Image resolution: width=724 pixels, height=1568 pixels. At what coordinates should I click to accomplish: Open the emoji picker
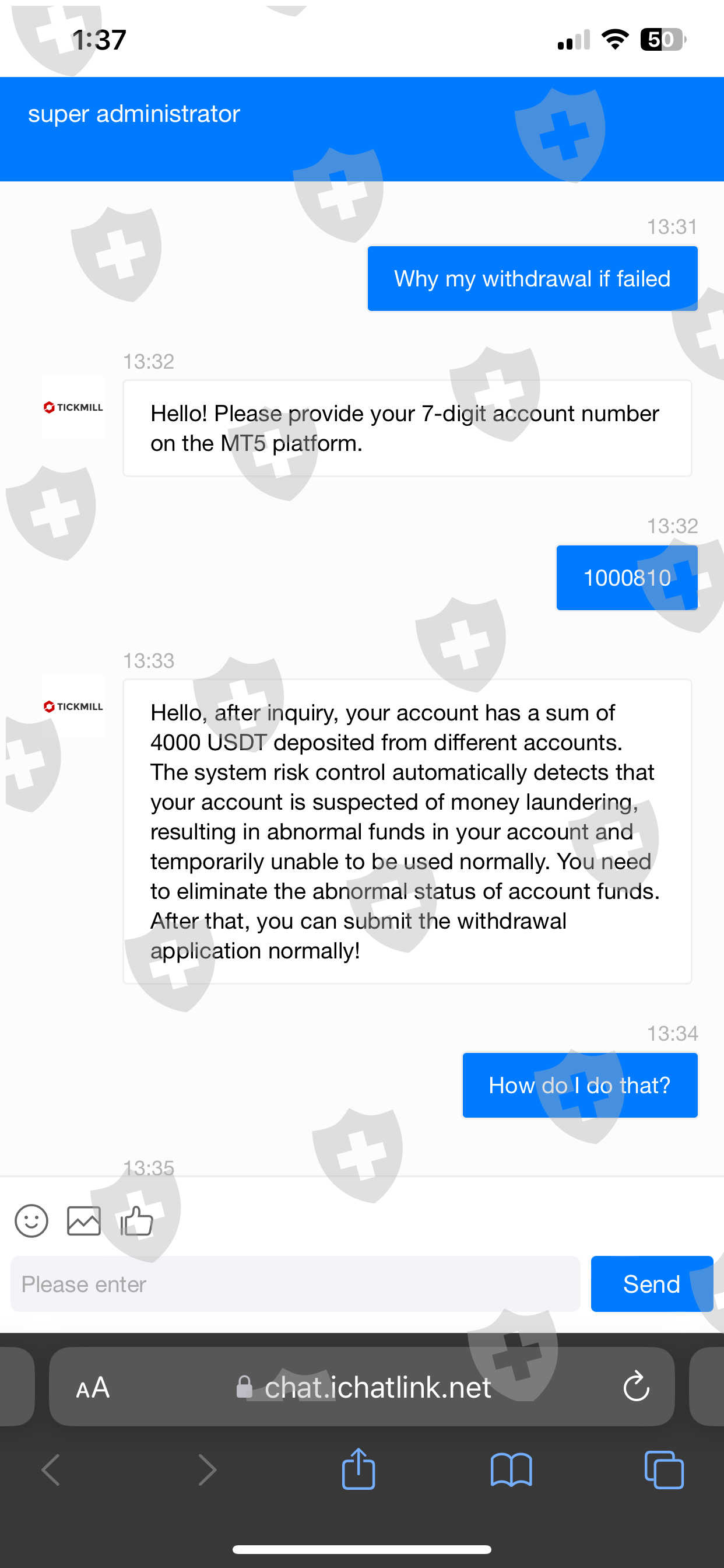(x=31, y=1220)
